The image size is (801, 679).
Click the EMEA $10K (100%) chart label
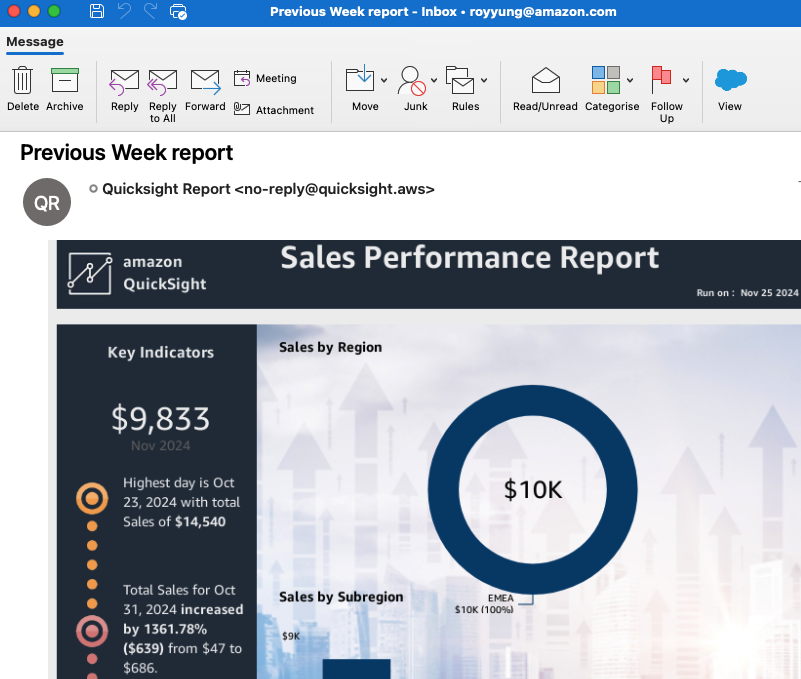click(484, 603)
